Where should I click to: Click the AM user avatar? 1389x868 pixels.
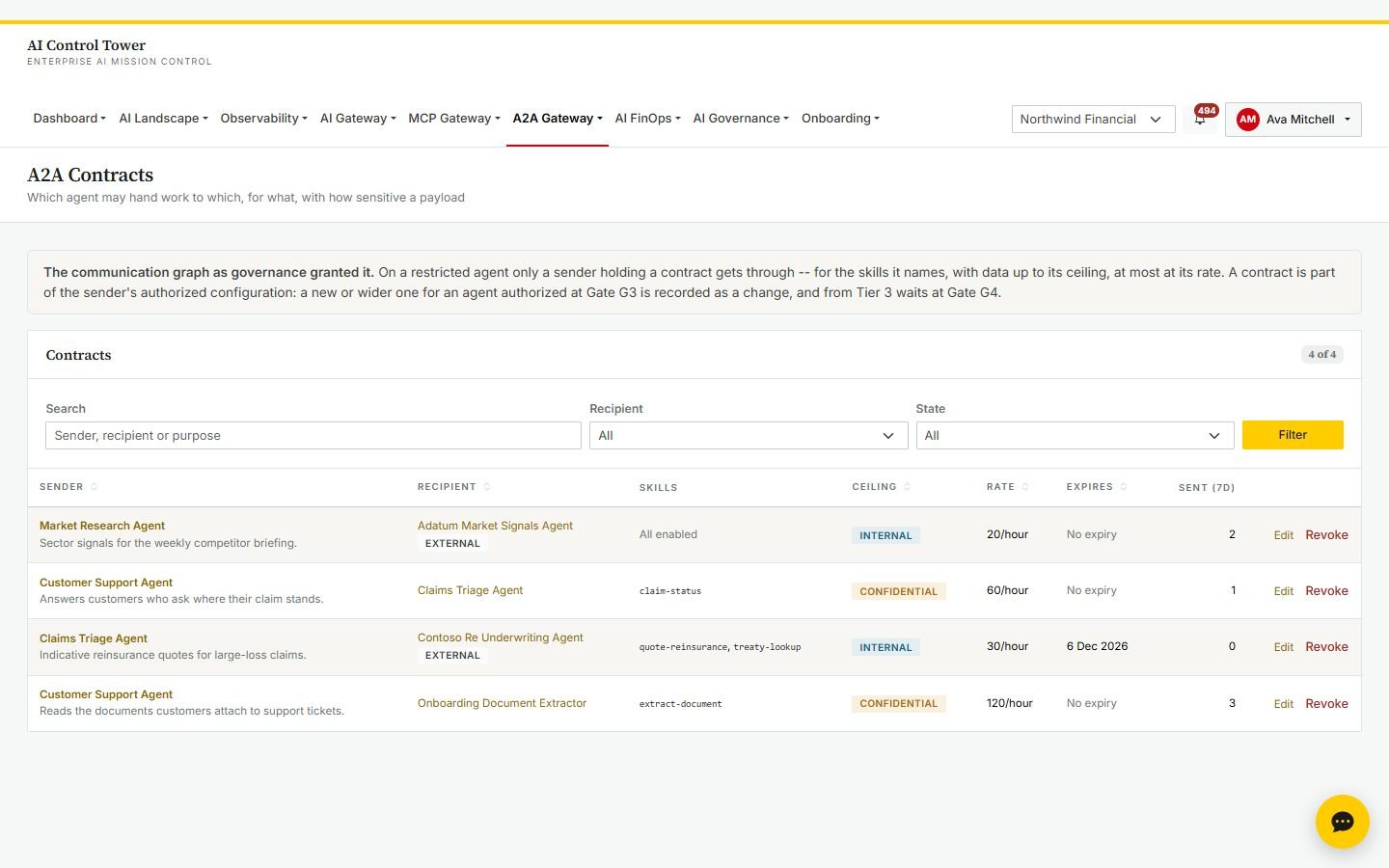(x=1247, y=120)
